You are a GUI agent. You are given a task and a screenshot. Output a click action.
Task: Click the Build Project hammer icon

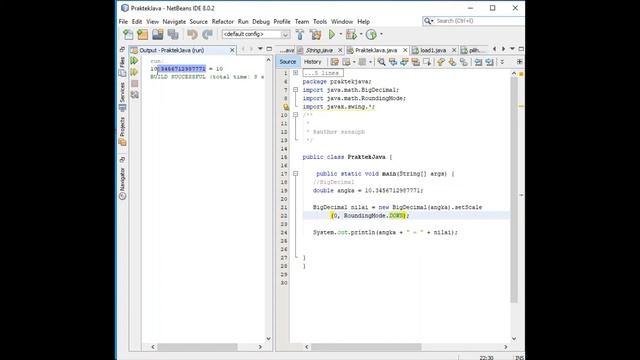click(300, 35)
